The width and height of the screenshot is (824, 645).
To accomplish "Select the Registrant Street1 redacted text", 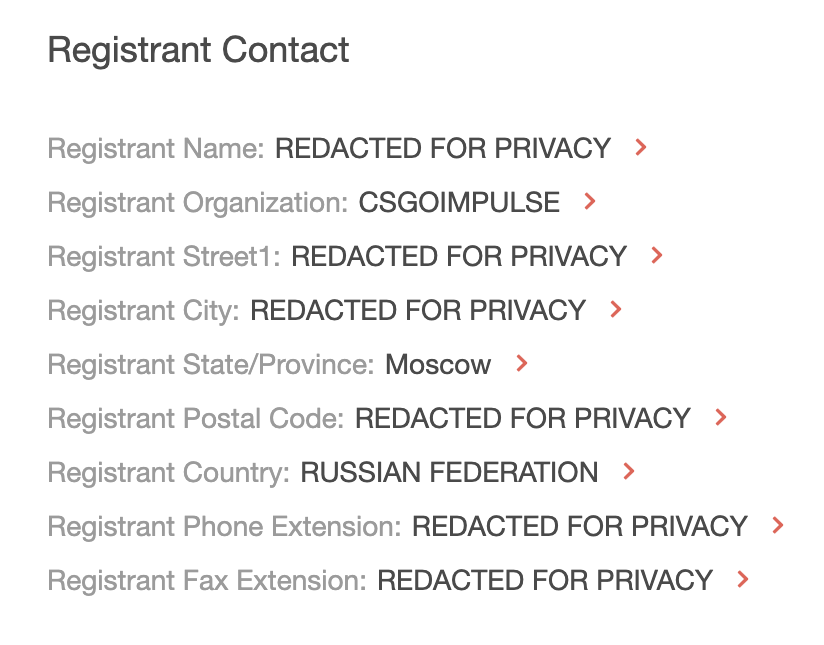I will 459,257.
